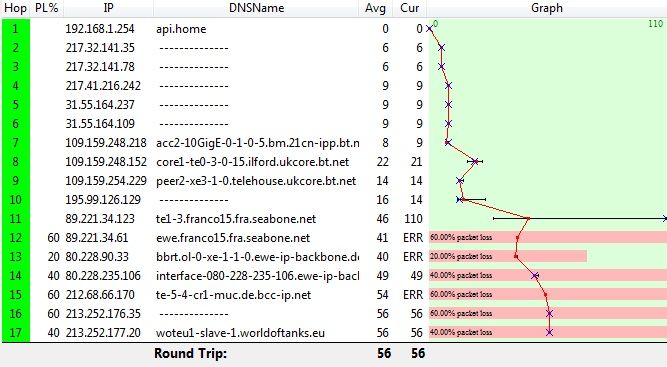Screen dimensions: 667x367
Task: Click the latency marker on hop 8 graph
Action: (x=476, y=162)
